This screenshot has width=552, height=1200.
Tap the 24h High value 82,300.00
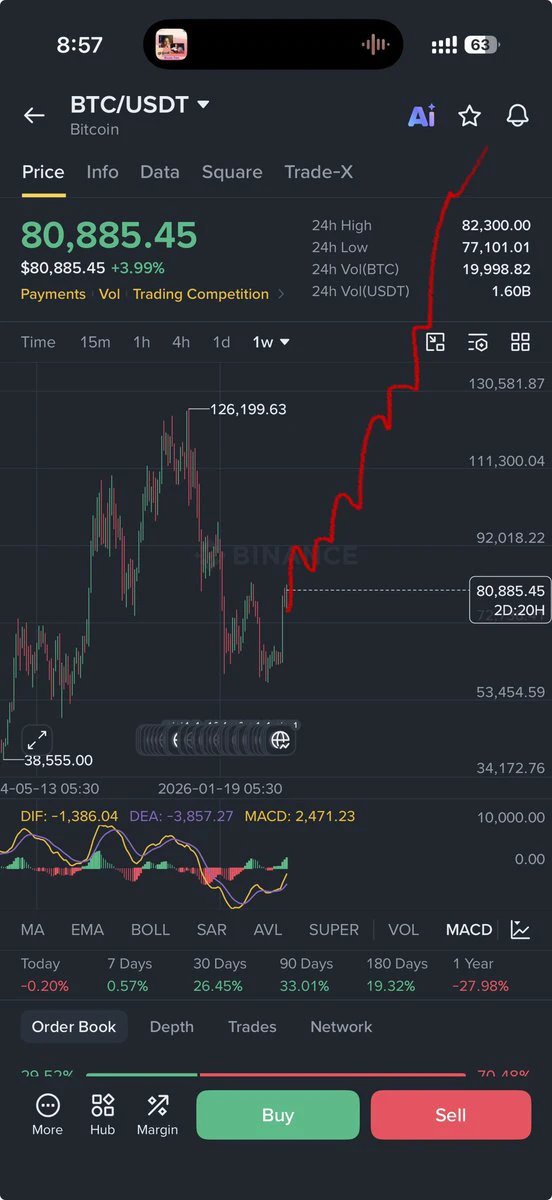pyautogui.click(x=496, y=226)
